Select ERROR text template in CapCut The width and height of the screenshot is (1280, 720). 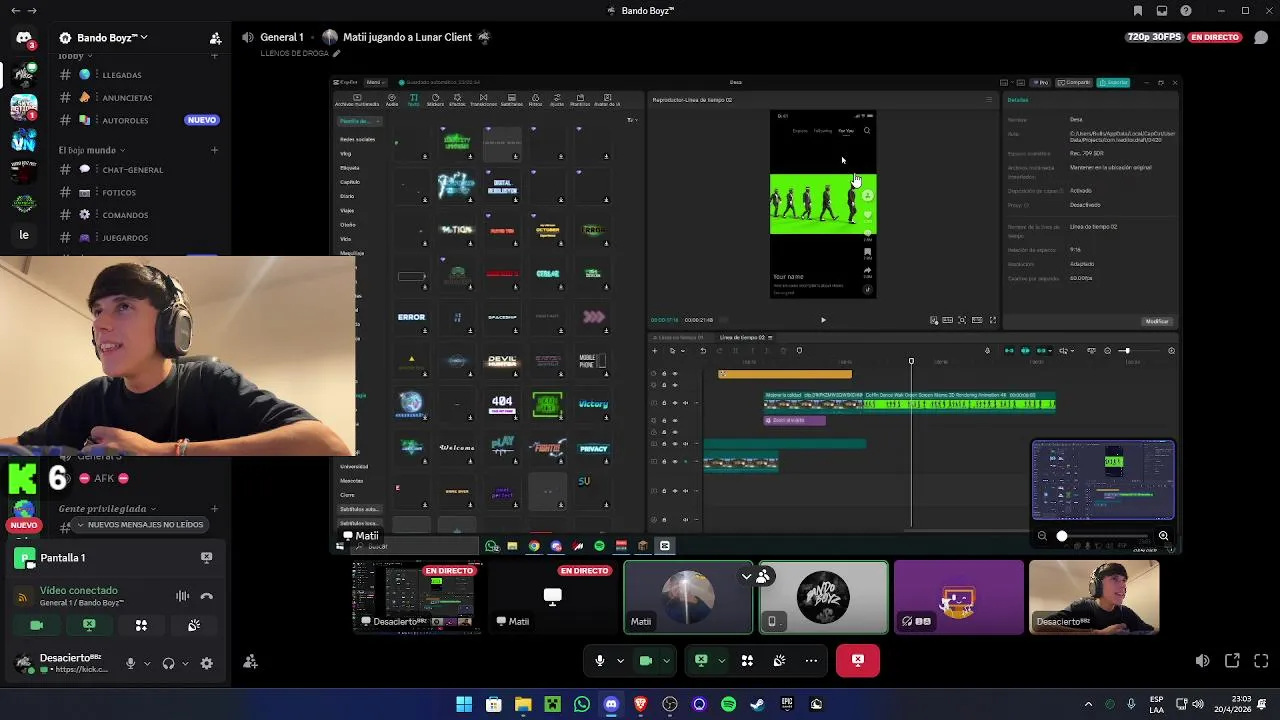(411, 317)
